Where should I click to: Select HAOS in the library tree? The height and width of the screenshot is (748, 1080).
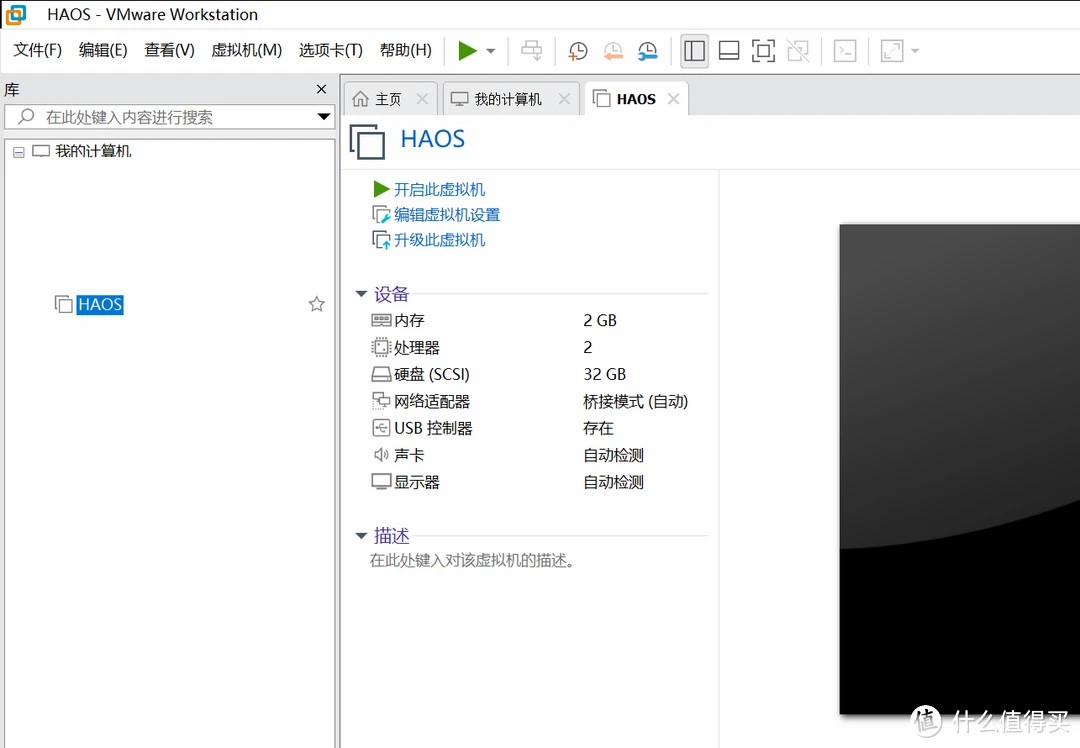[100, 304]
